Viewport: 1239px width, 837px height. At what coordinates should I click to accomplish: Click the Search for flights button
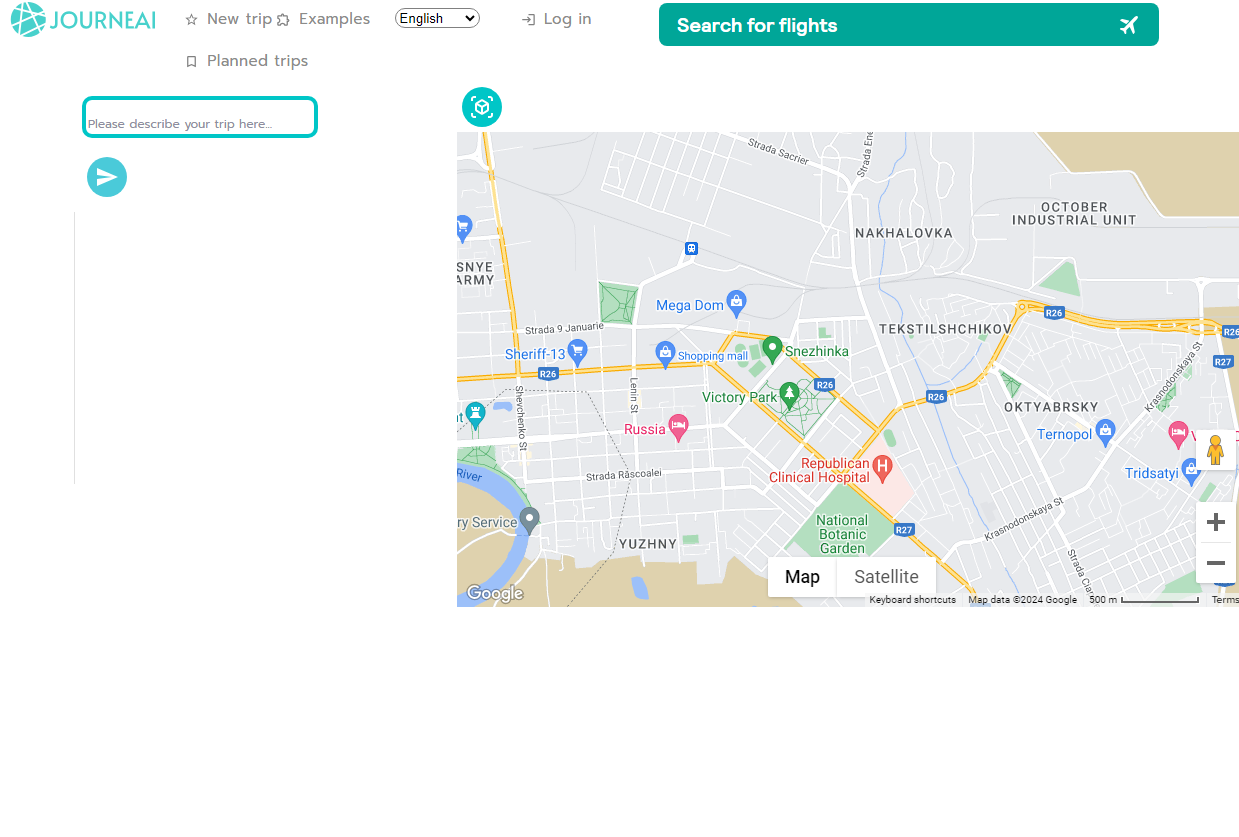[909, 25]
